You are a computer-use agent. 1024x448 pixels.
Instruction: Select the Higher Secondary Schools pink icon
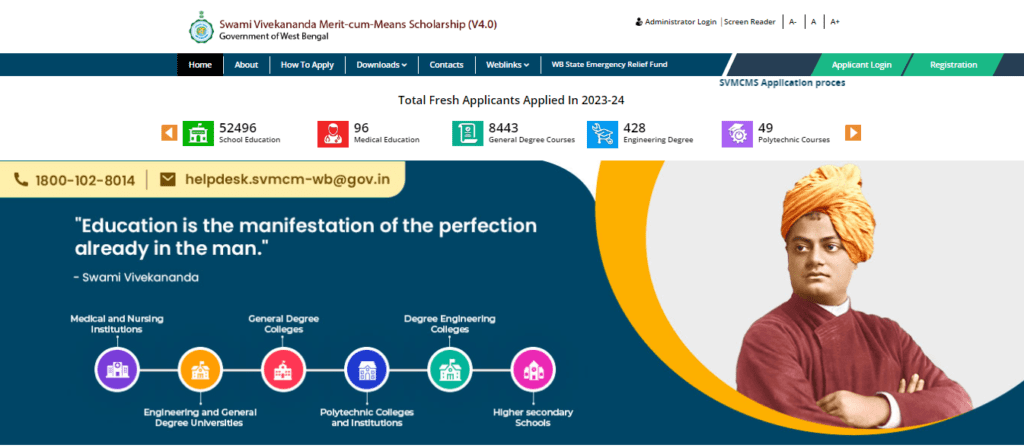(x=533, y=370)
